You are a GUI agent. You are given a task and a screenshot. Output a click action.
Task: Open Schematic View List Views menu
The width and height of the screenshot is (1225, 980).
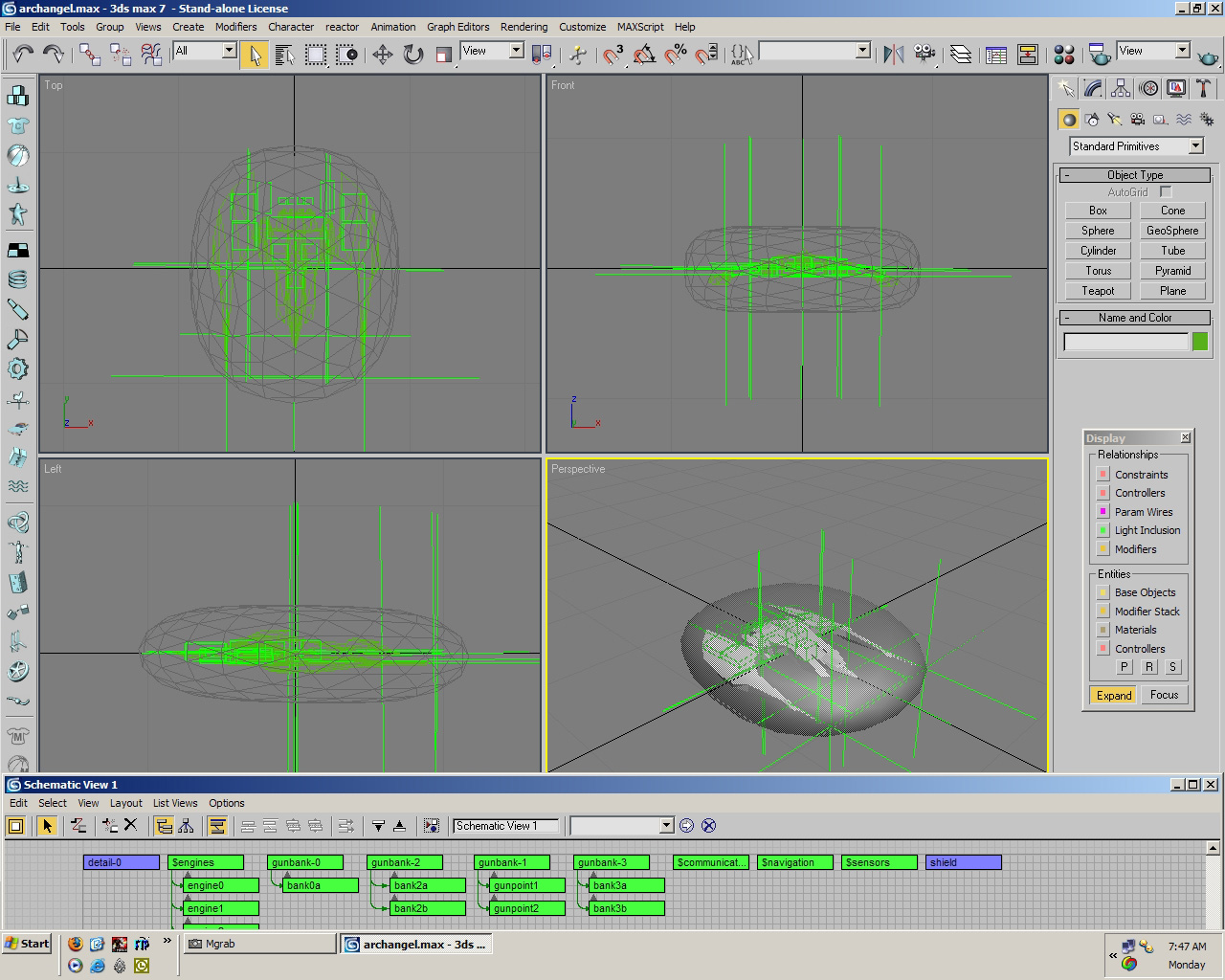[175, 803]
